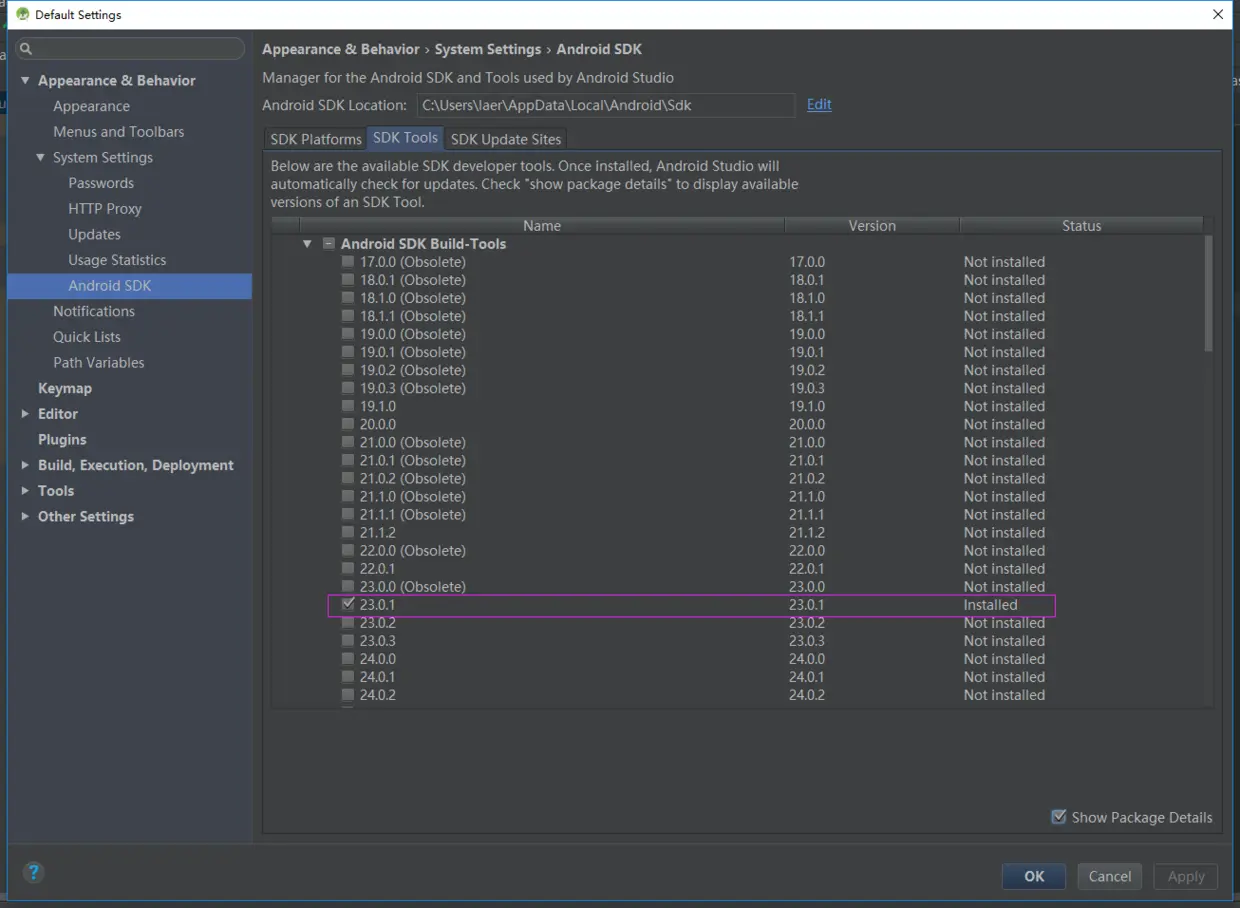
Task: Select the 22.0.0 (Obsolete) row name
Action: (x=412, y=550)
